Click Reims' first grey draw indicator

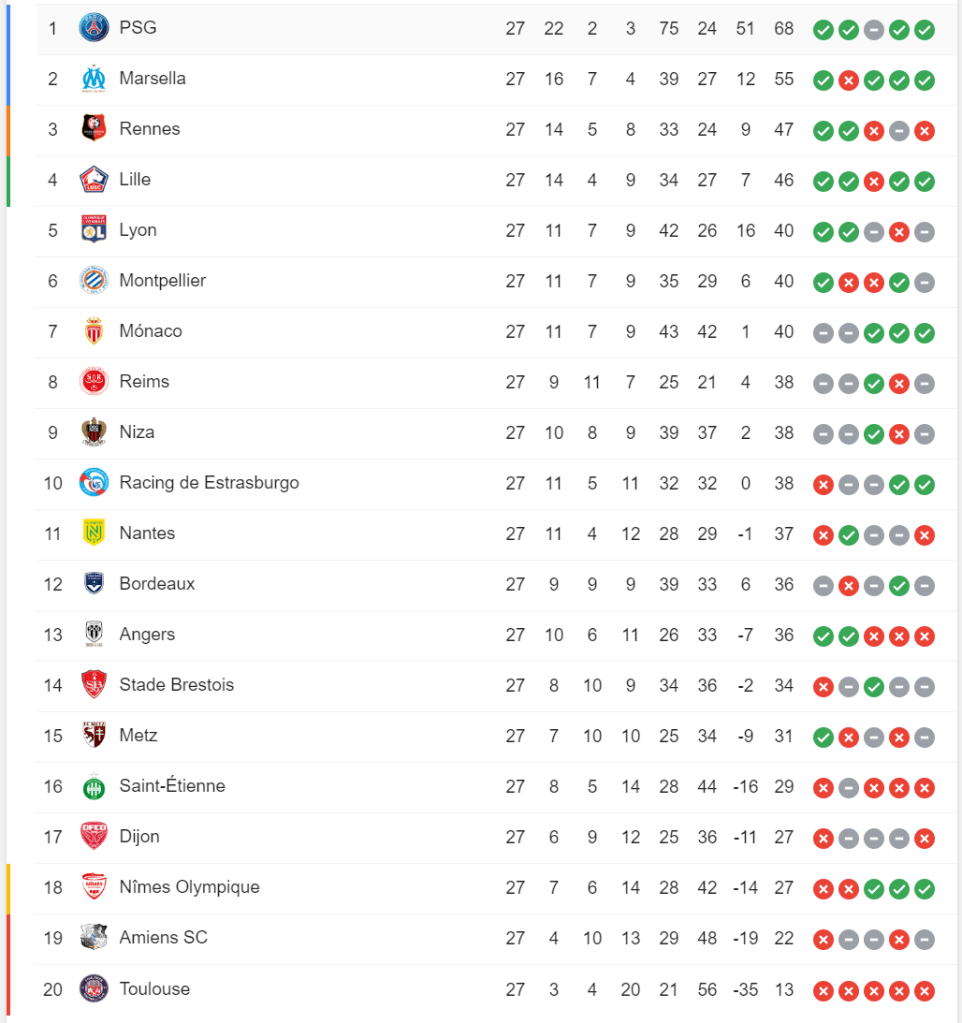tap(823, 383)
